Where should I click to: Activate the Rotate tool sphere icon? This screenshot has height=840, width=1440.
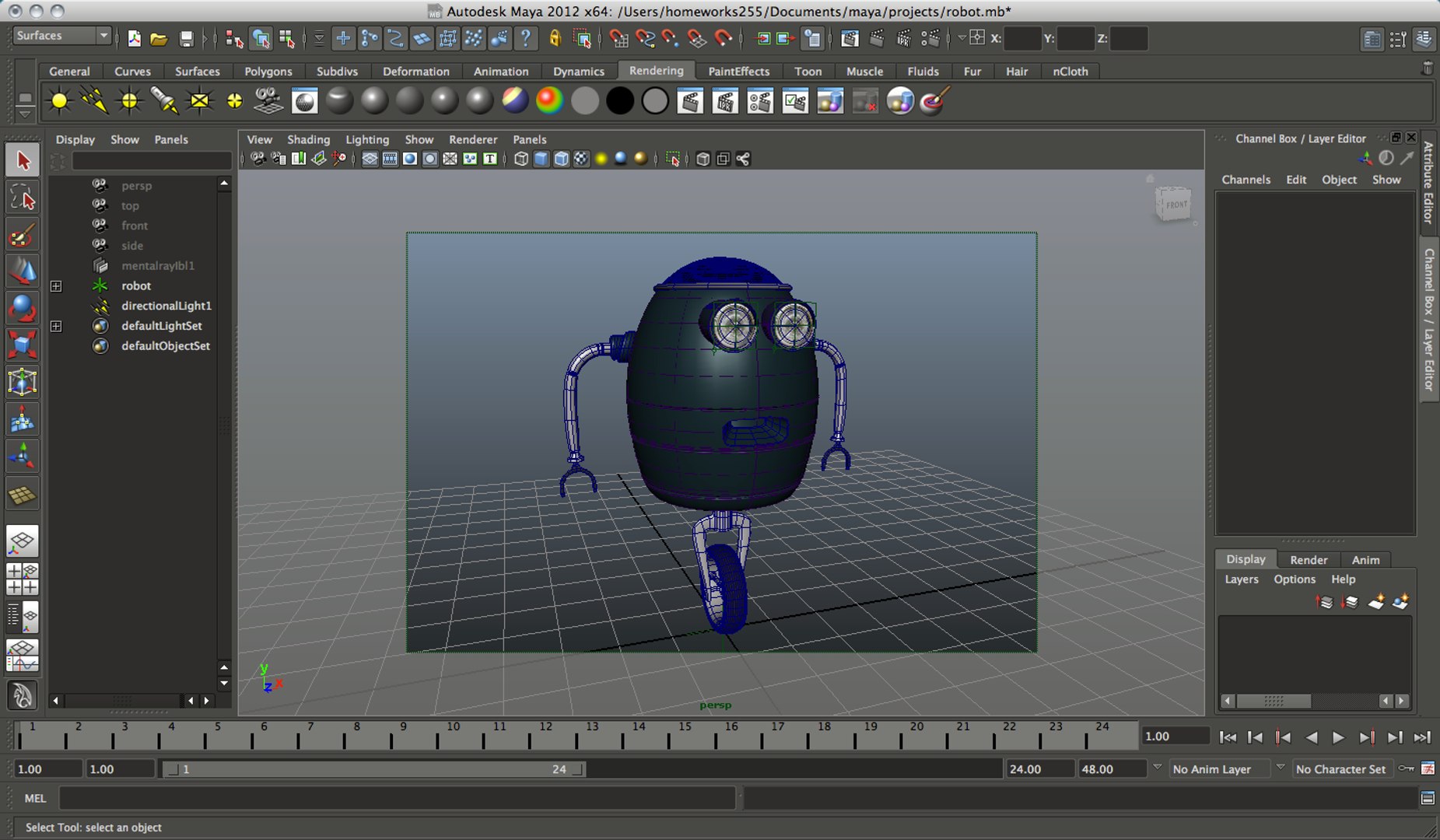click(x=23, y=308)
